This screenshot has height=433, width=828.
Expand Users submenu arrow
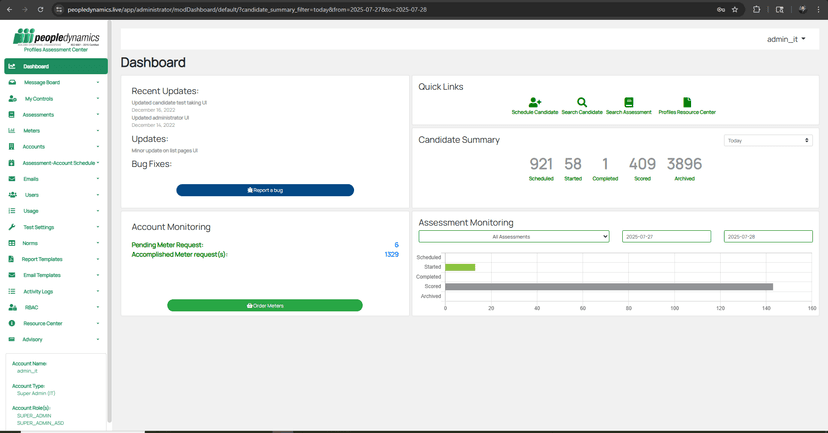98,195
